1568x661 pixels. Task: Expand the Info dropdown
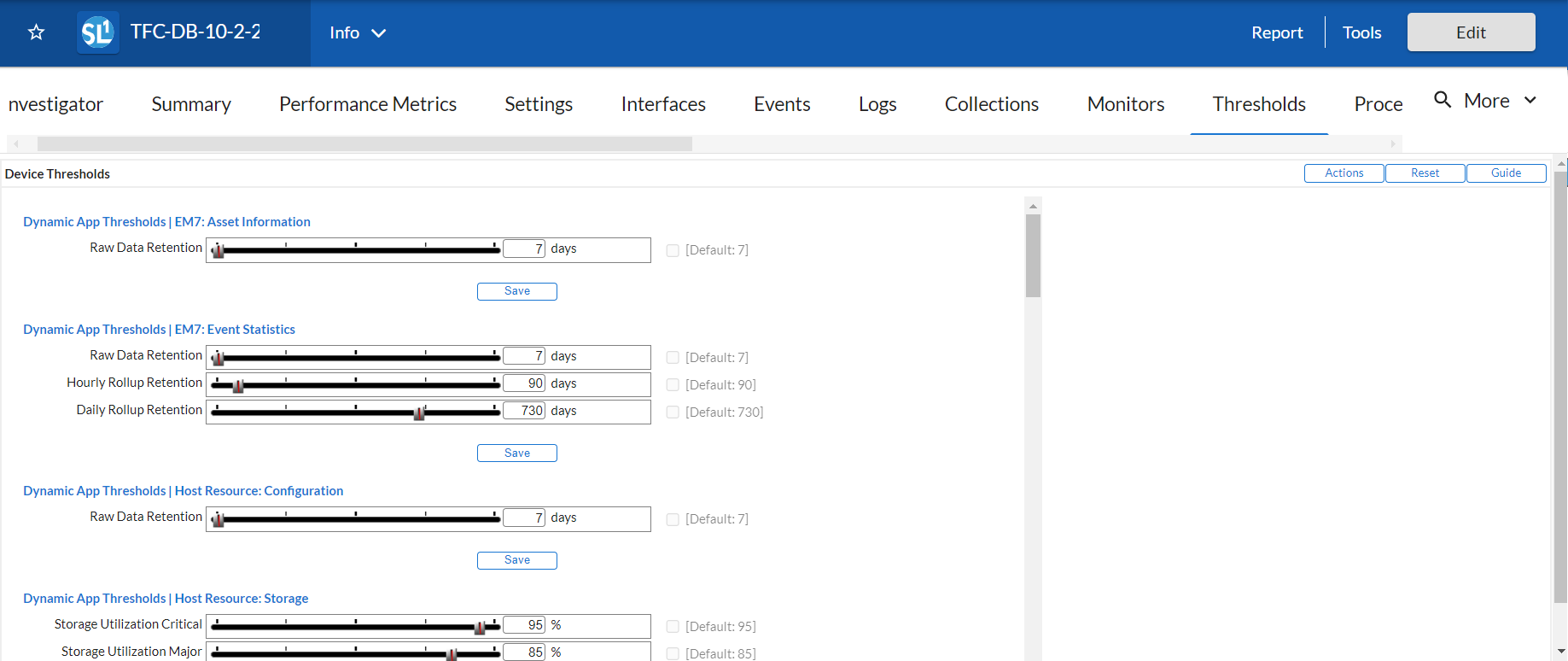[358, 32]
